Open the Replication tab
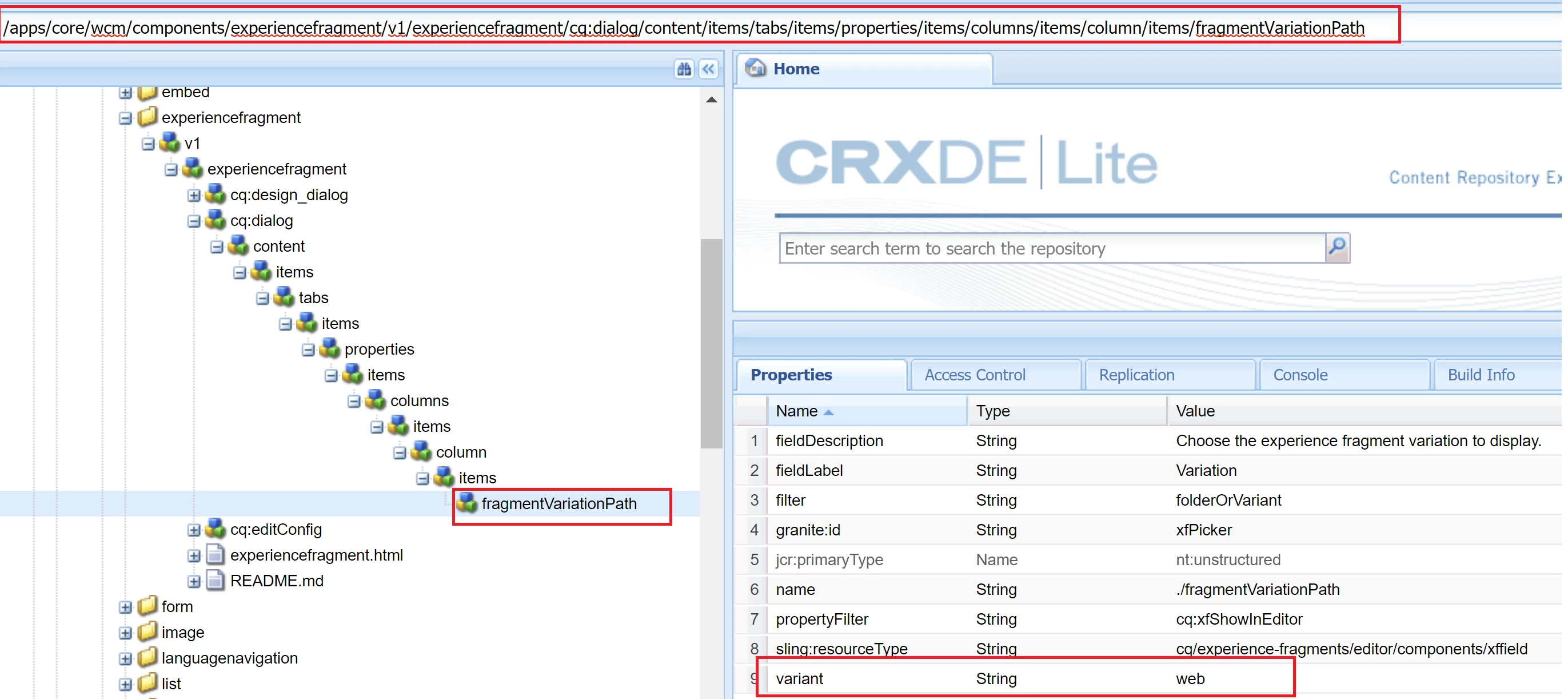The image size is (1568, 699). [1136, 375]
